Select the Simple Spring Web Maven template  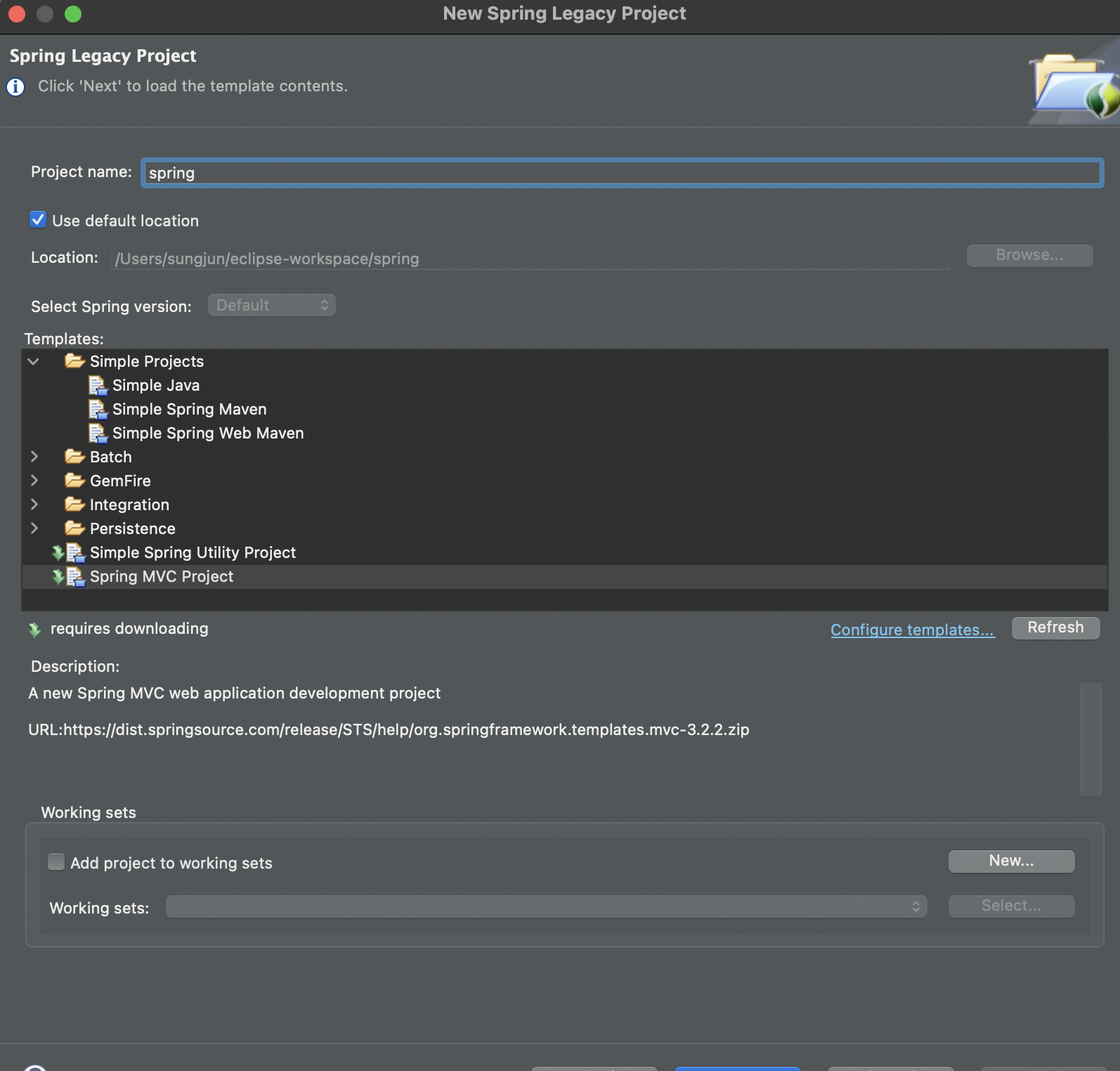click(x=208, y=433)
